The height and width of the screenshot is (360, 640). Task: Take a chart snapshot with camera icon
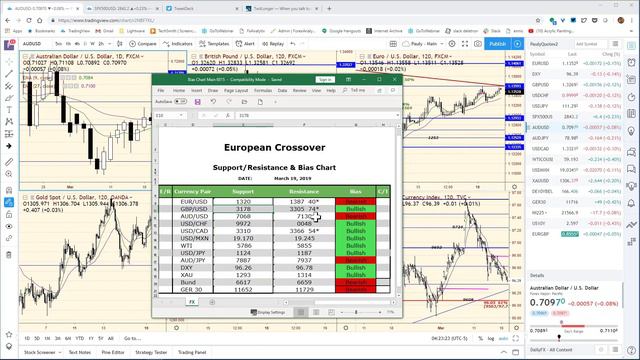click(x=478, y=44)
